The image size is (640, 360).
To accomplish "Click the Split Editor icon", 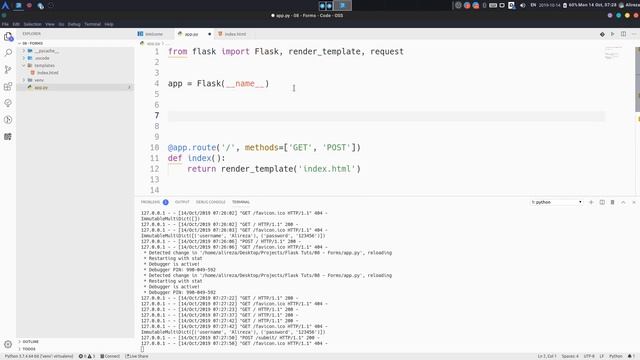I will [623, 34].
